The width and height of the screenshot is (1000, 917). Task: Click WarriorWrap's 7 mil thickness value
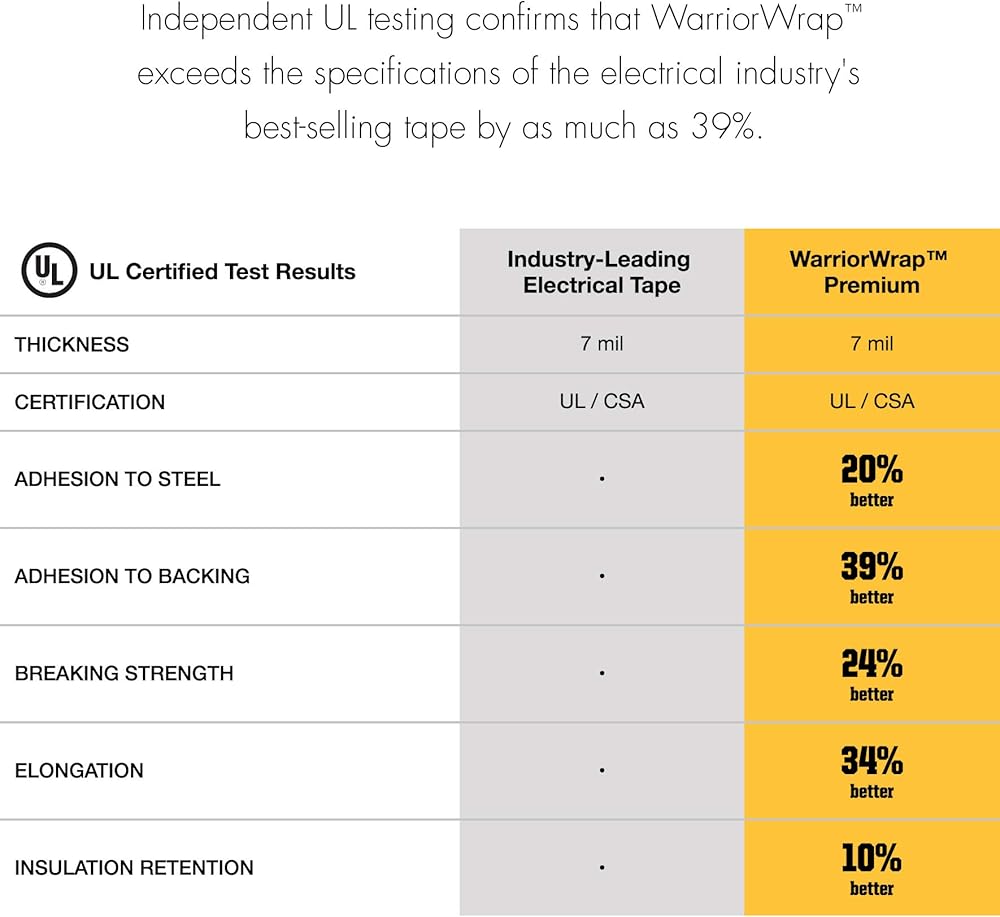point(871,344)
